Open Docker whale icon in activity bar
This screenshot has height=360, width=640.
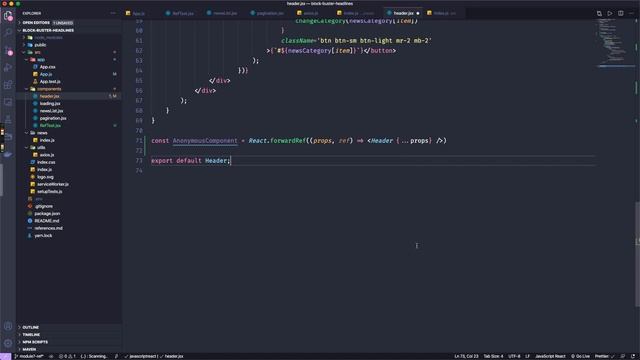pos(8,154)
